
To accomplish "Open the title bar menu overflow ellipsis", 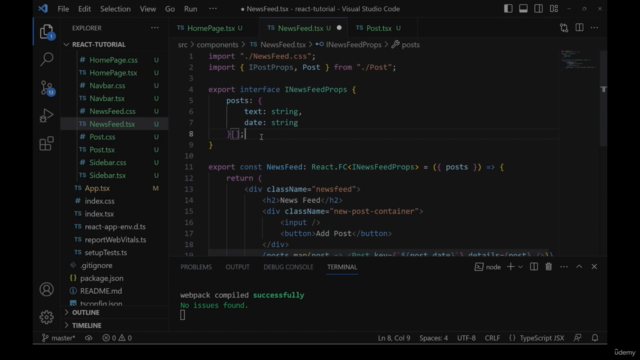I will tap(213, 9).
